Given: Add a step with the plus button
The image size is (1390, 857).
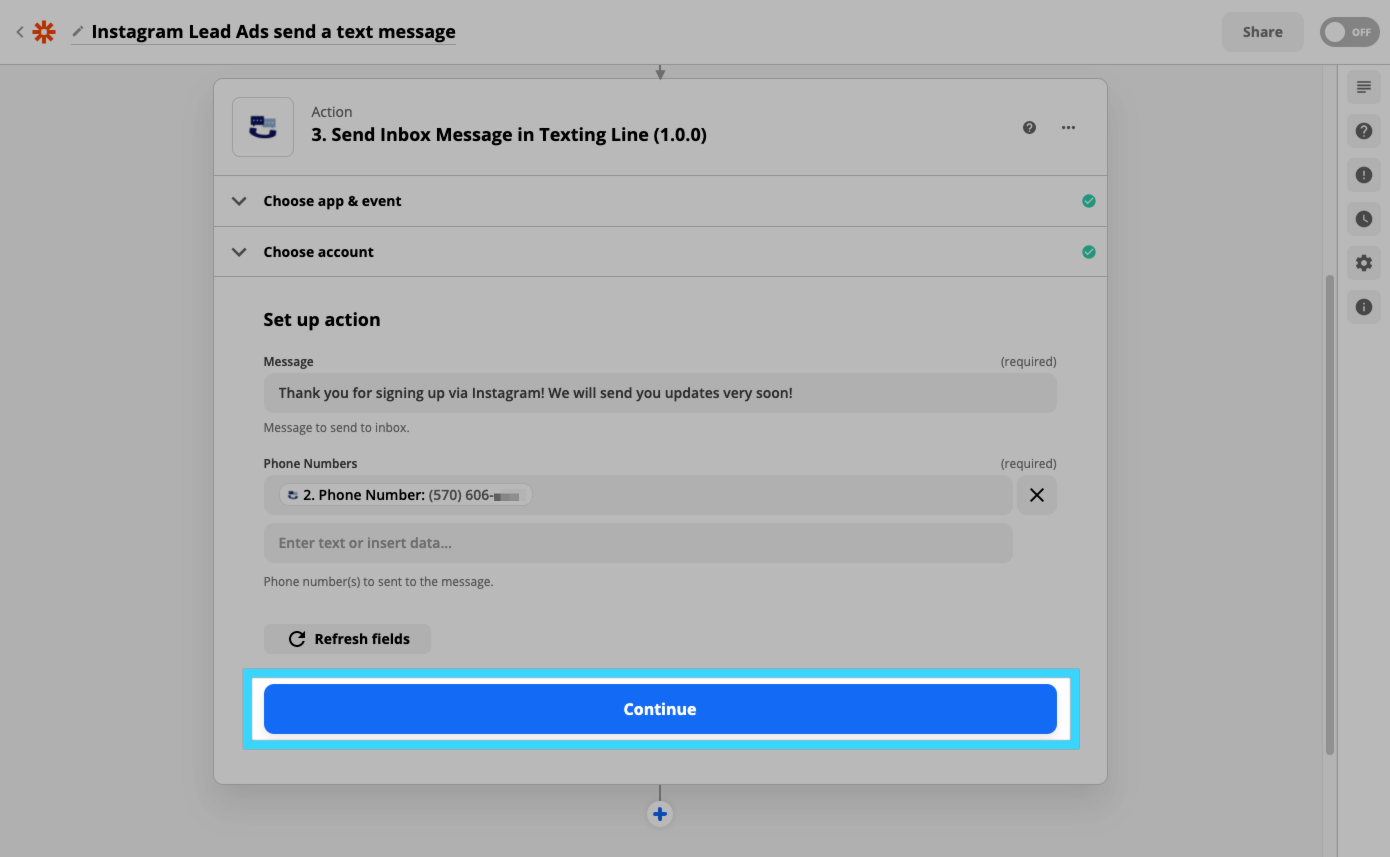Looking at the screenshot, I should pyautogui.click(x=660, y=814).
